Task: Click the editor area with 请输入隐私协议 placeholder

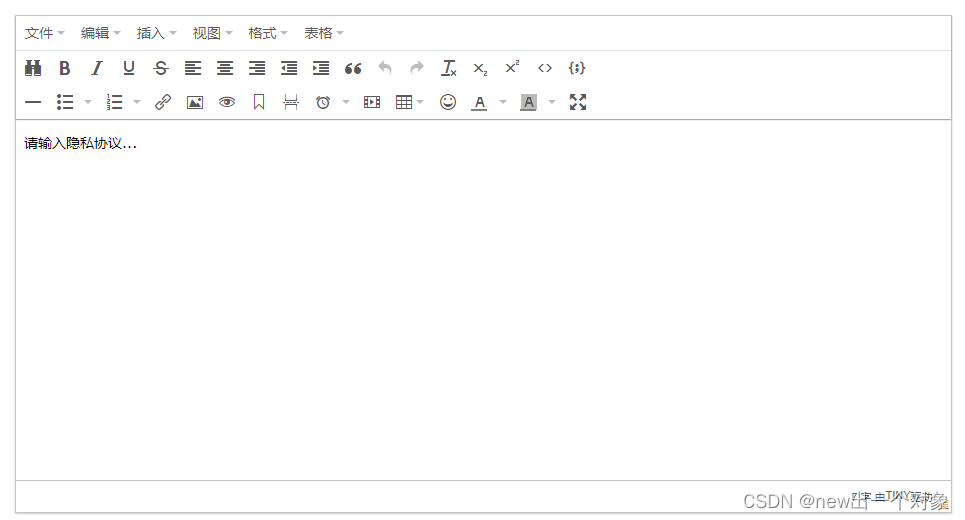Action: tap(483, 300)
